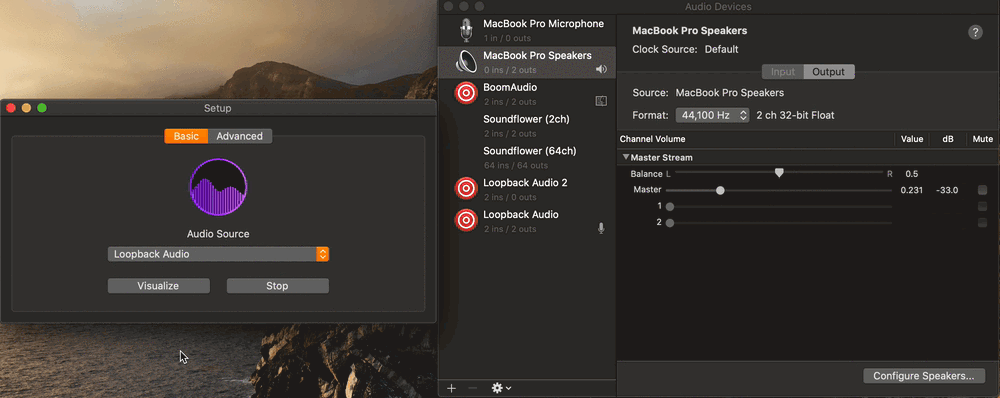This screenshot has width=1000, height=398.
Task: Select the Input tab in Audio Devices
Action: click(783, 72)
